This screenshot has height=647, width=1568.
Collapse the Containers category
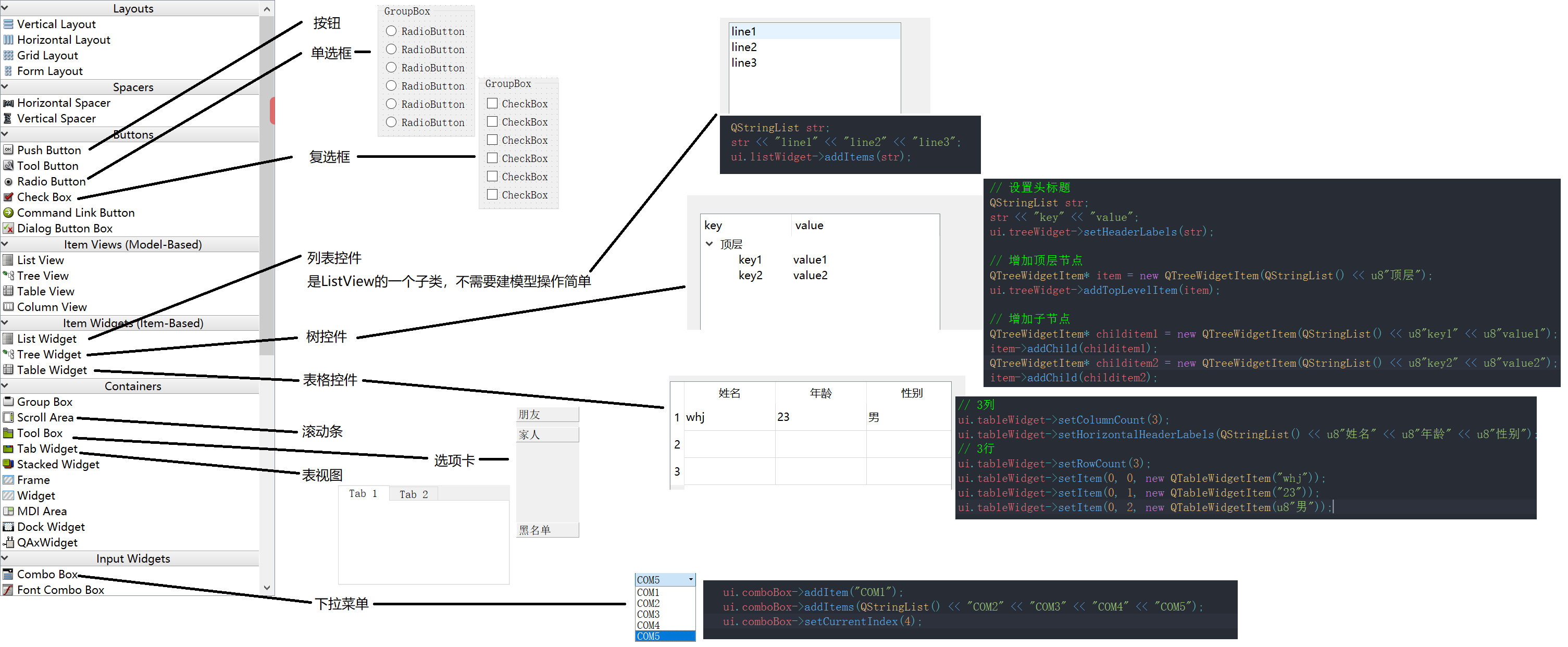click(5, 386)
